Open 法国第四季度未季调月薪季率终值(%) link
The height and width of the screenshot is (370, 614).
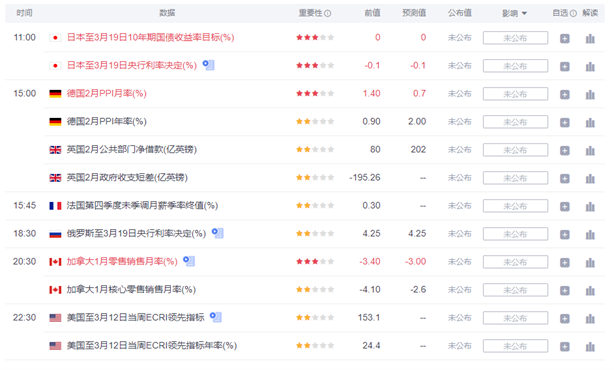[142, 205]
